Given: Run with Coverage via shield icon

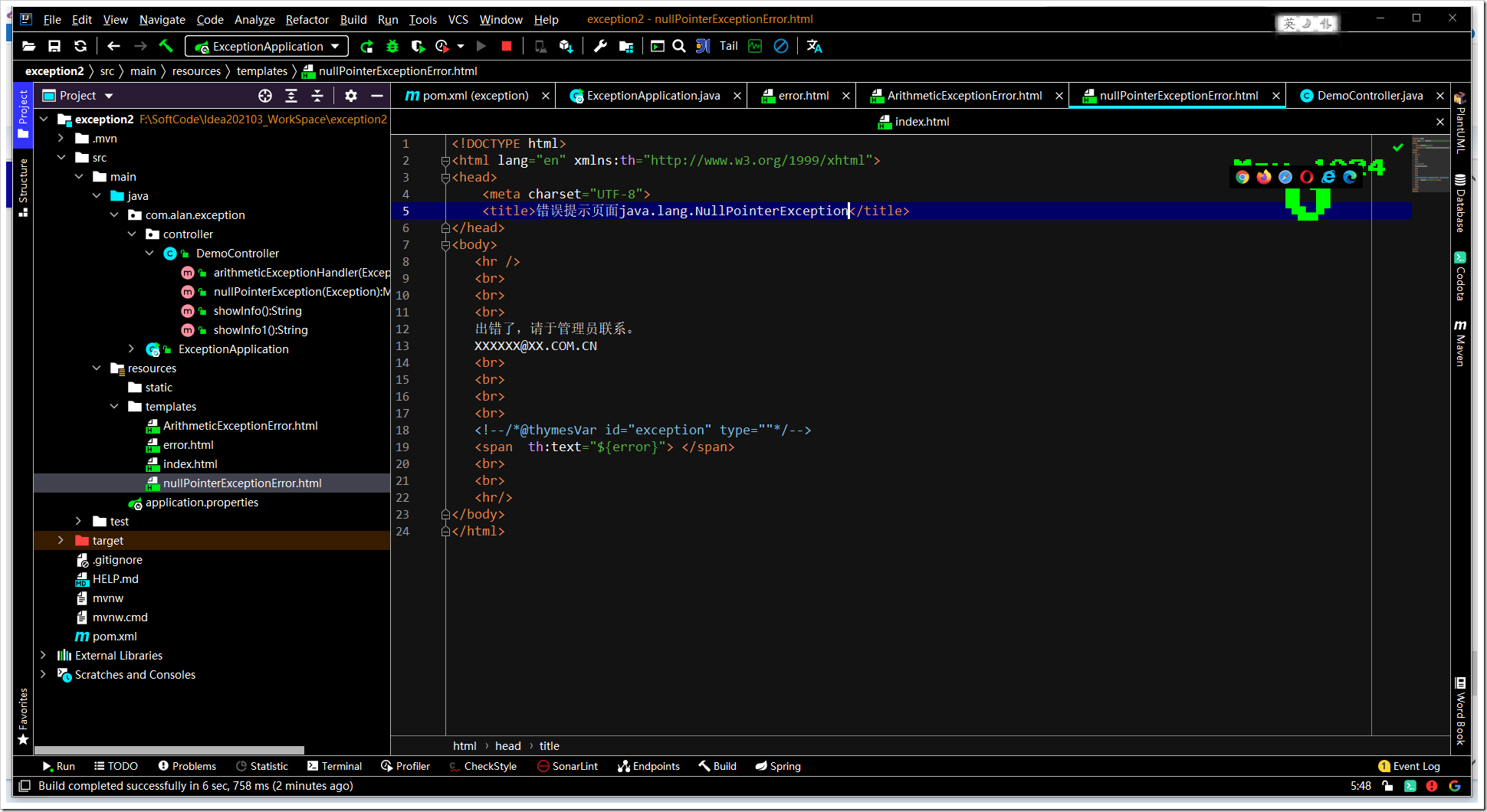Looking at the screenshot, I should tap(418, 47).
